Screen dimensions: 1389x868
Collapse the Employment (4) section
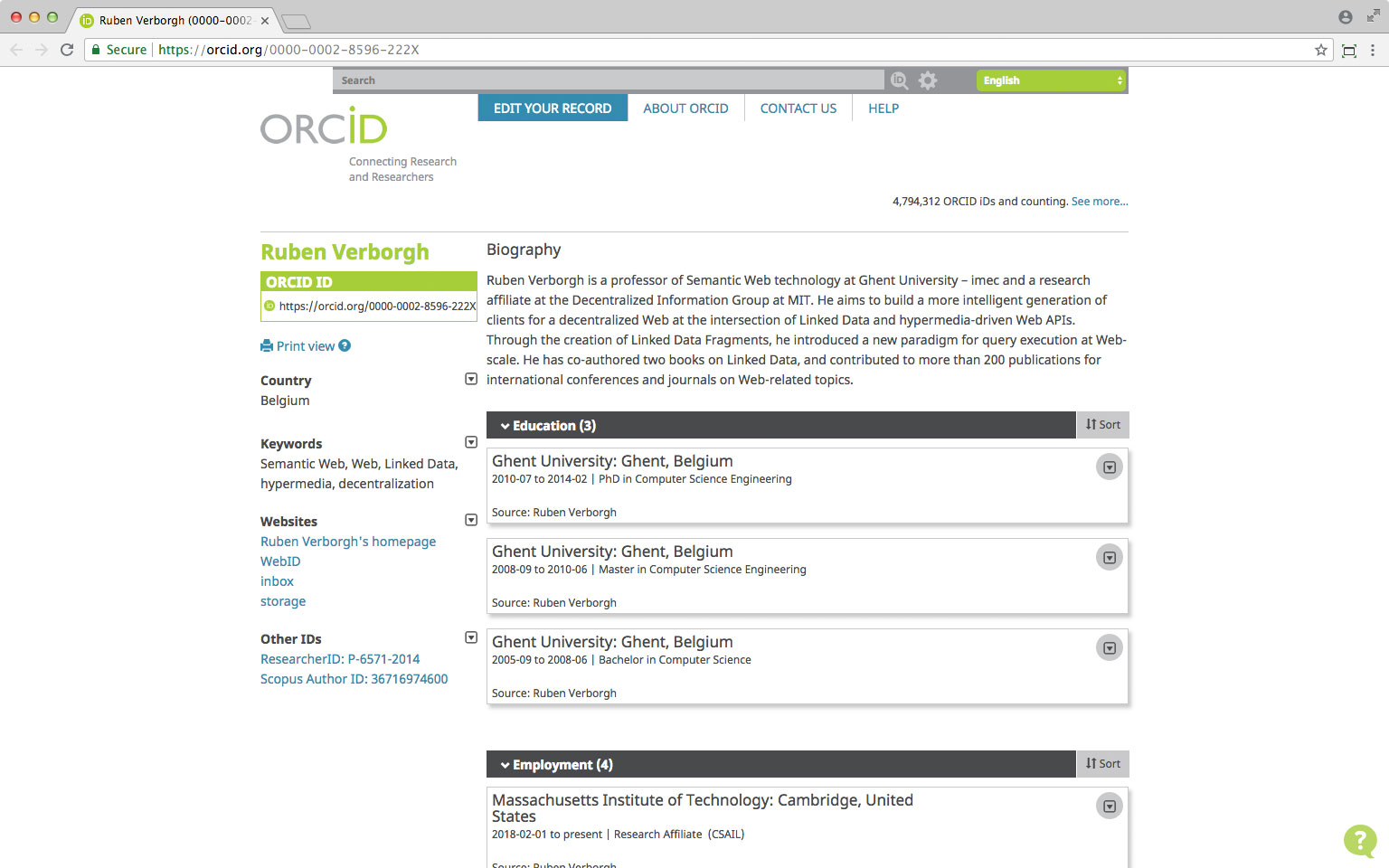pos(556,764)
